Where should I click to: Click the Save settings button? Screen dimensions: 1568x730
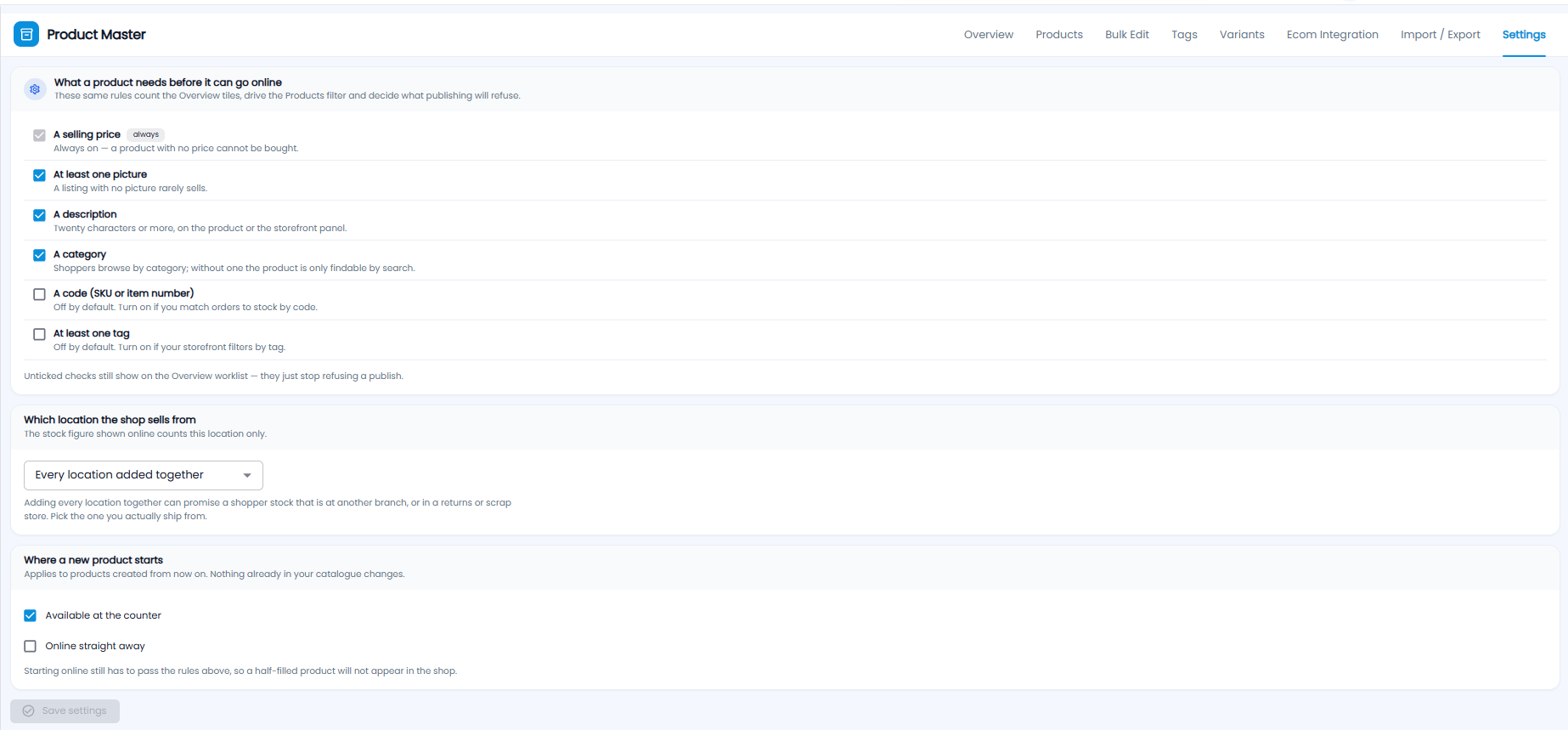pyautogui.click(x=65, y=711)
